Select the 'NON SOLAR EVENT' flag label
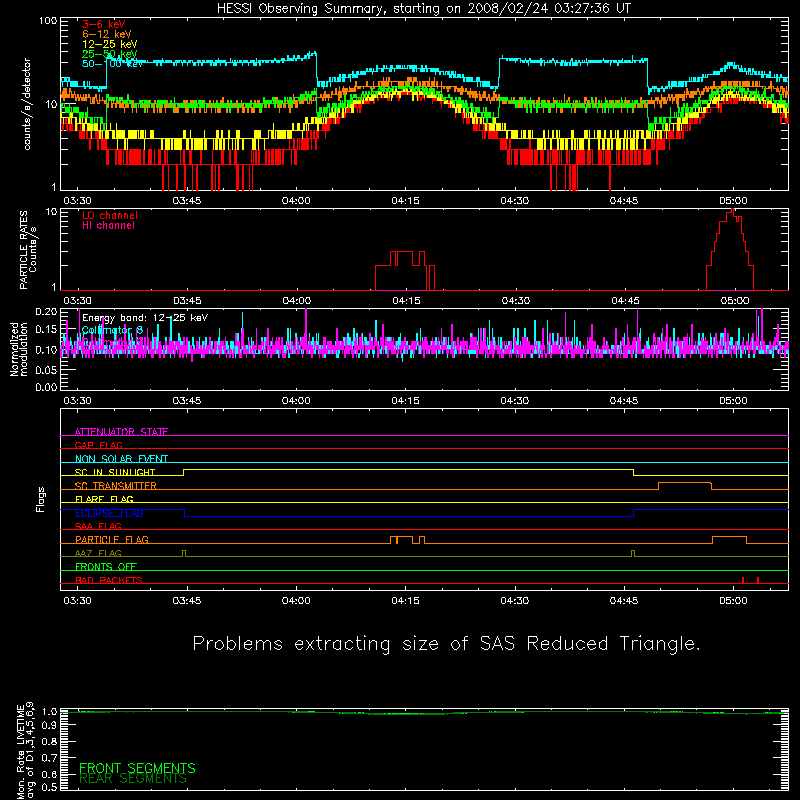The image size is (800, 800). [121, 459]
